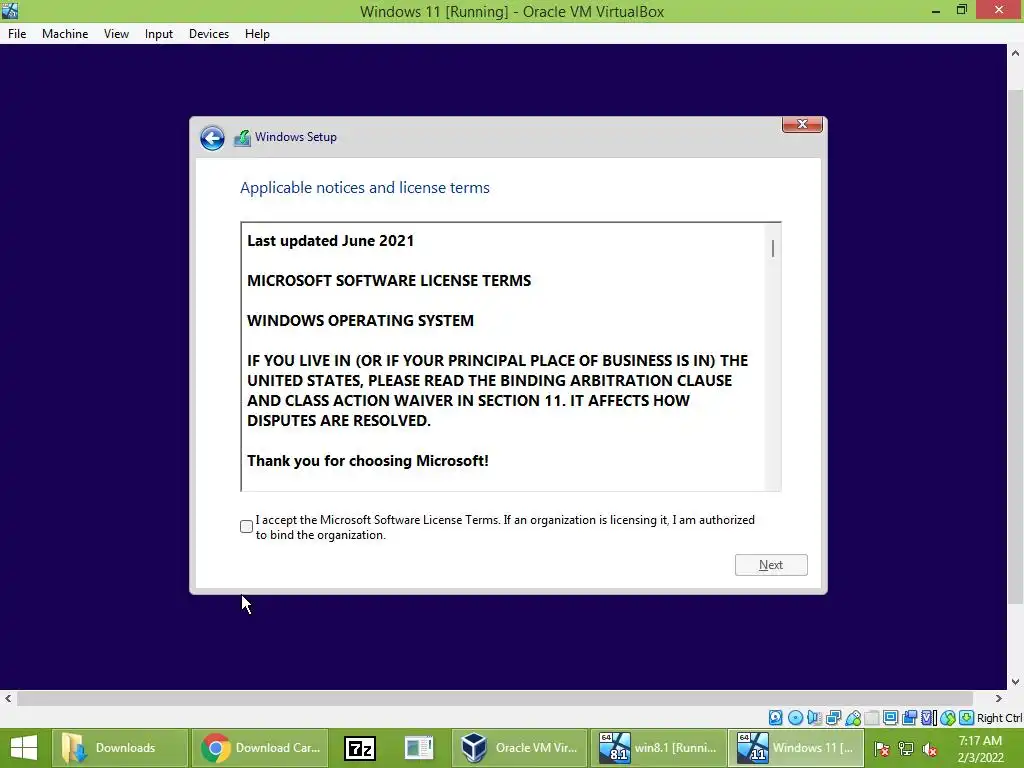This screenshot has width=1024, height=768.
Task: Click the blue back arrow in Windows Setup
Action: point(212,138)
